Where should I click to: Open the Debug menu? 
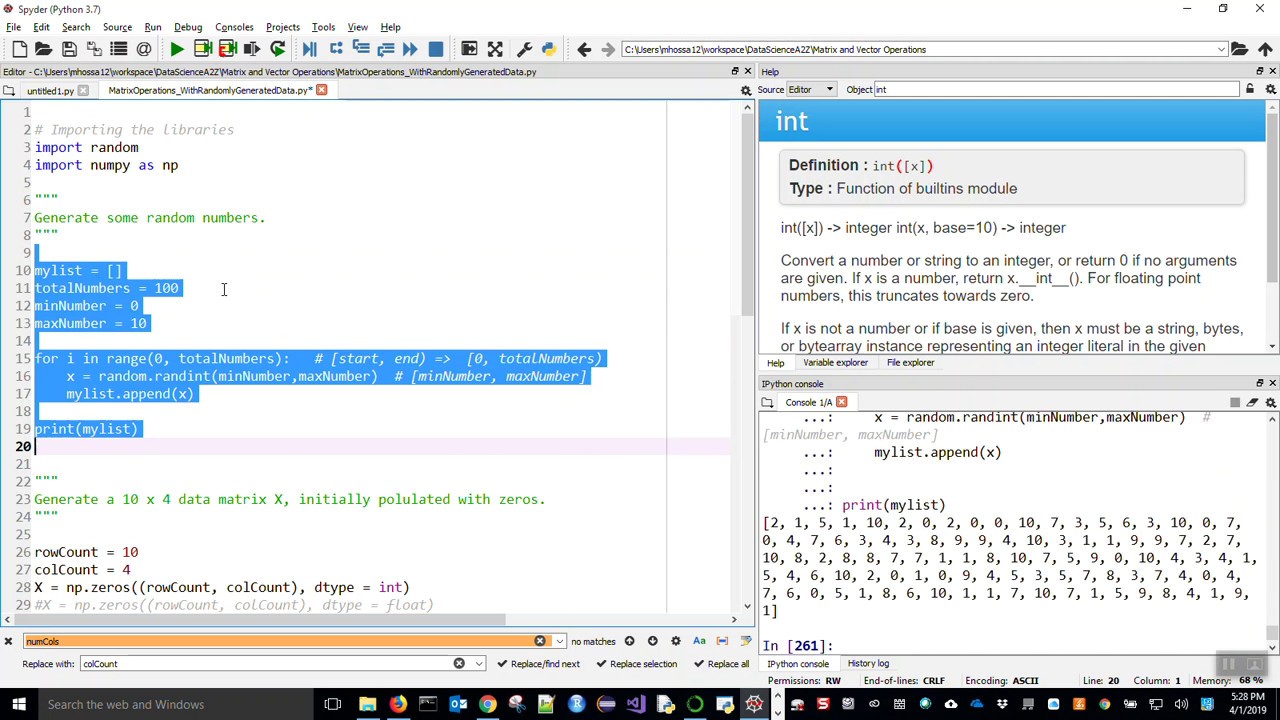(188, 27)
